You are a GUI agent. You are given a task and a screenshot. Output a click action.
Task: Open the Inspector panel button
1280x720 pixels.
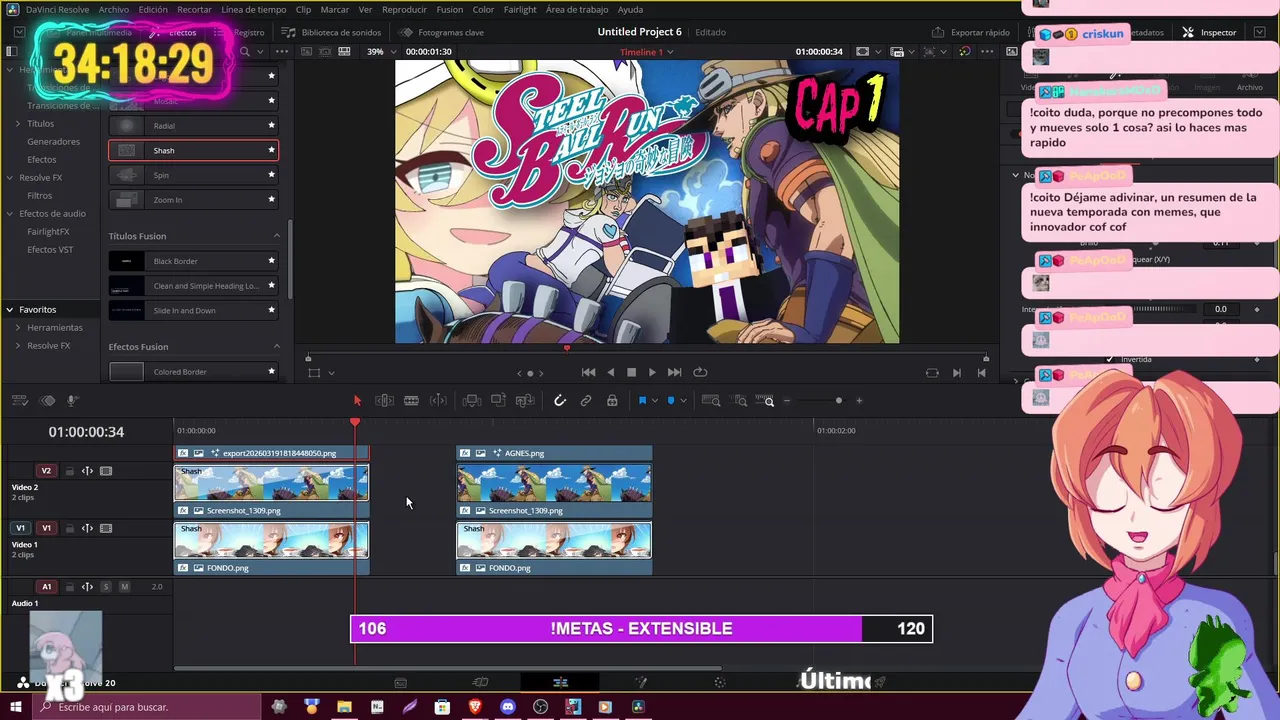click(1209, 32)
